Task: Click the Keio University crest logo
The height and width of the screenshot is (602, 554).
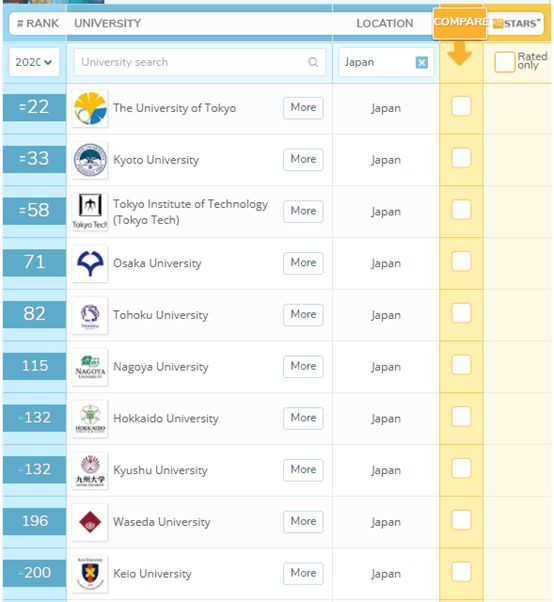Action: [x=90, y=574]
